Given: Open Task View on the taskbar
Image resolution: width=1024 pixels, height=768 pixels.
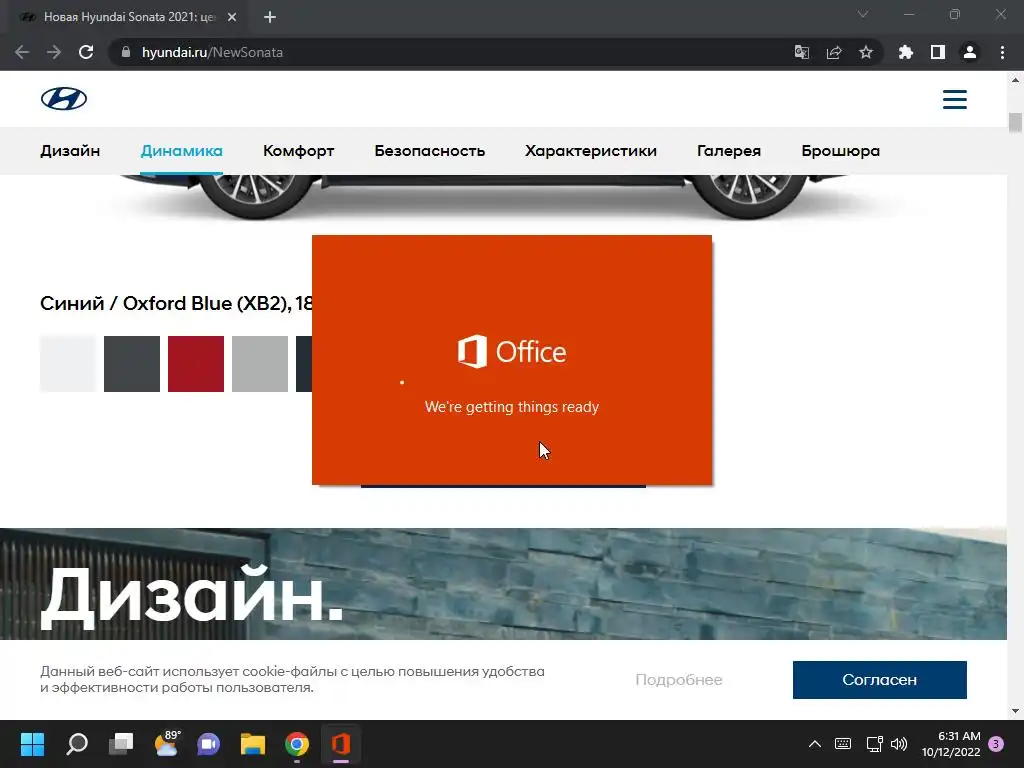Looking at the screenshot, I should coord(121,744).
